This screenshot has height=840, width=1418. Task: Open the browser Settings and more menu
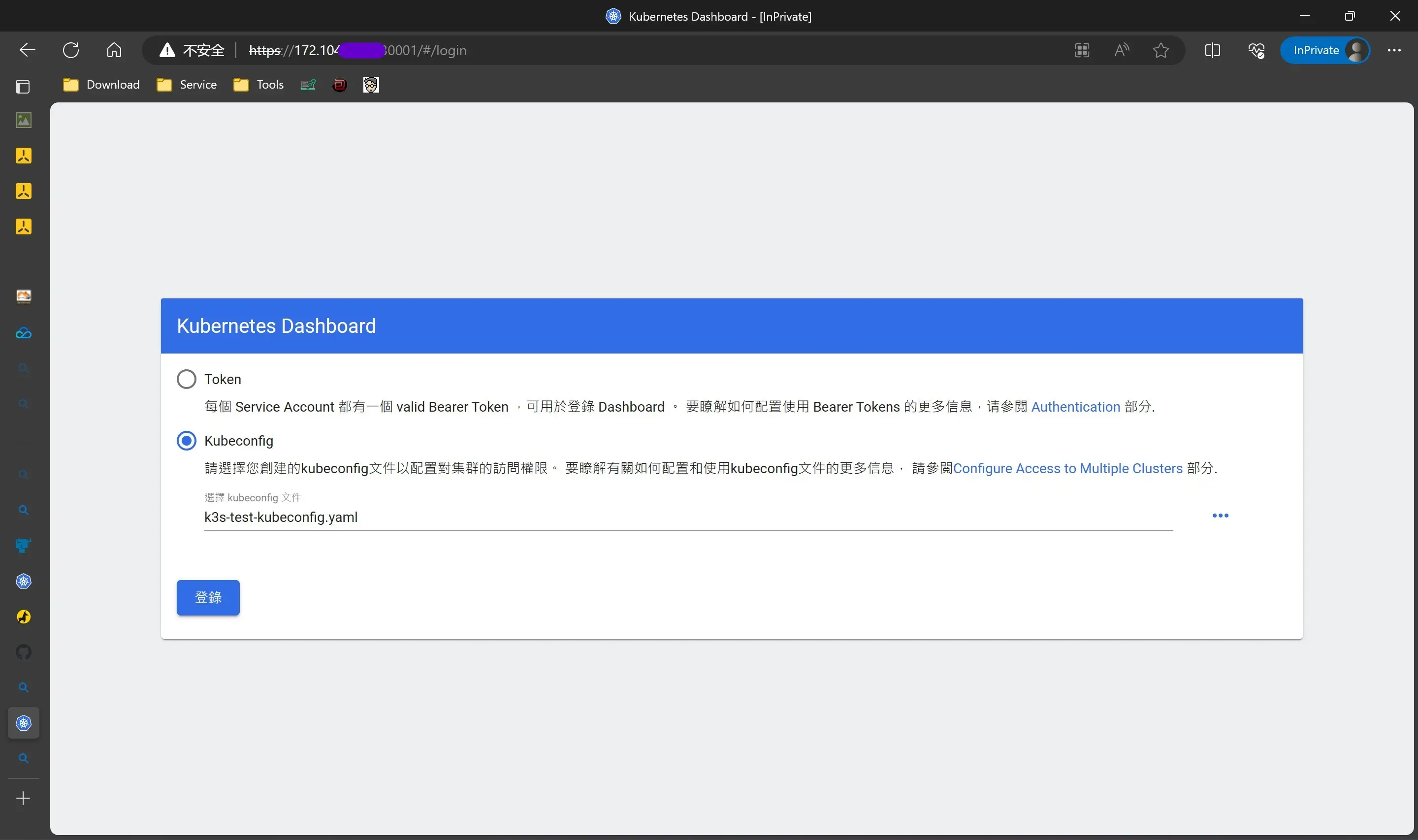(1394, 50)
